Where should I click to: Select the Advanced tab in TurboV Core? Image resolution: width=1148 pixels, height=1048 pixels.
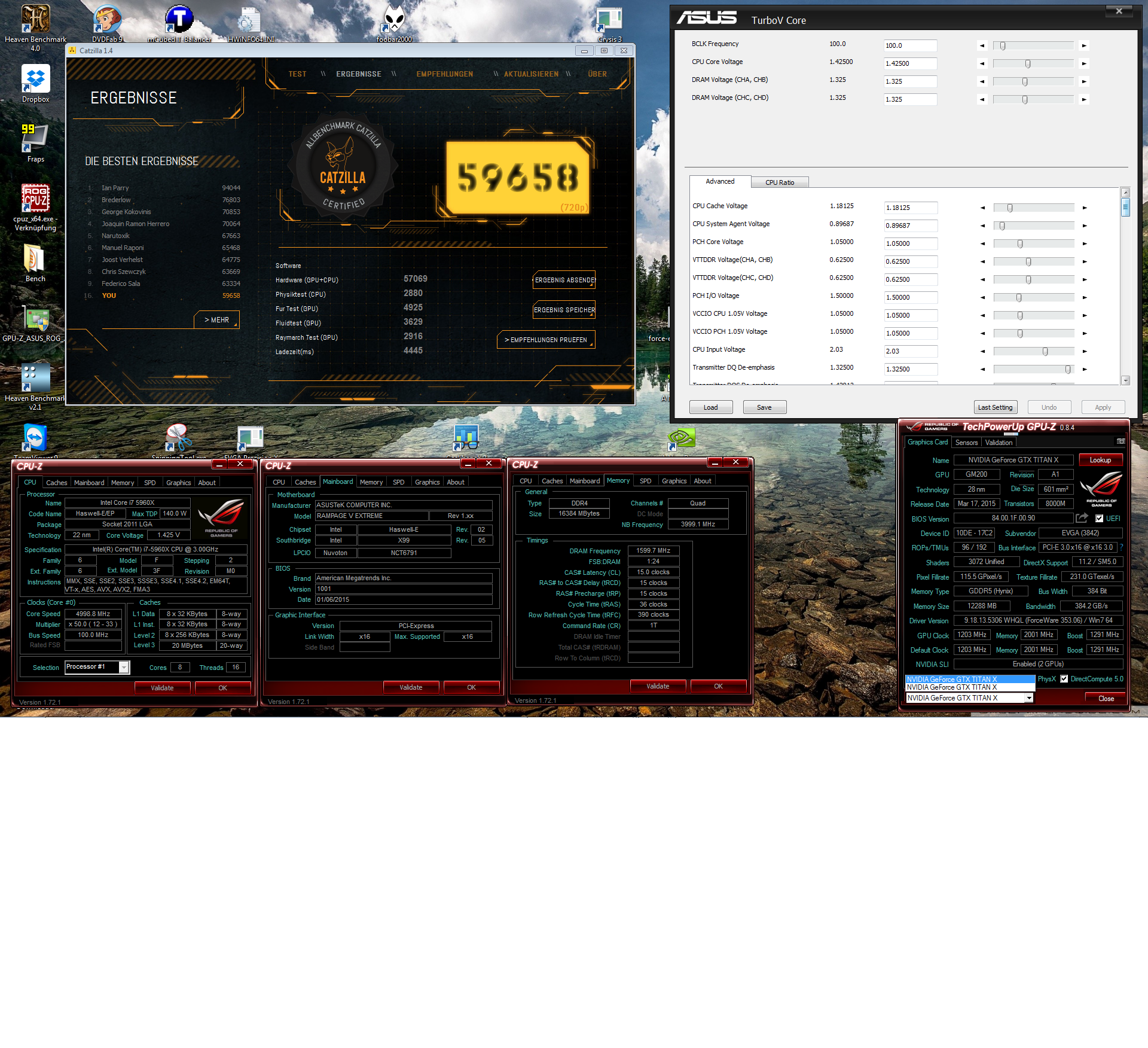[720, 181]
